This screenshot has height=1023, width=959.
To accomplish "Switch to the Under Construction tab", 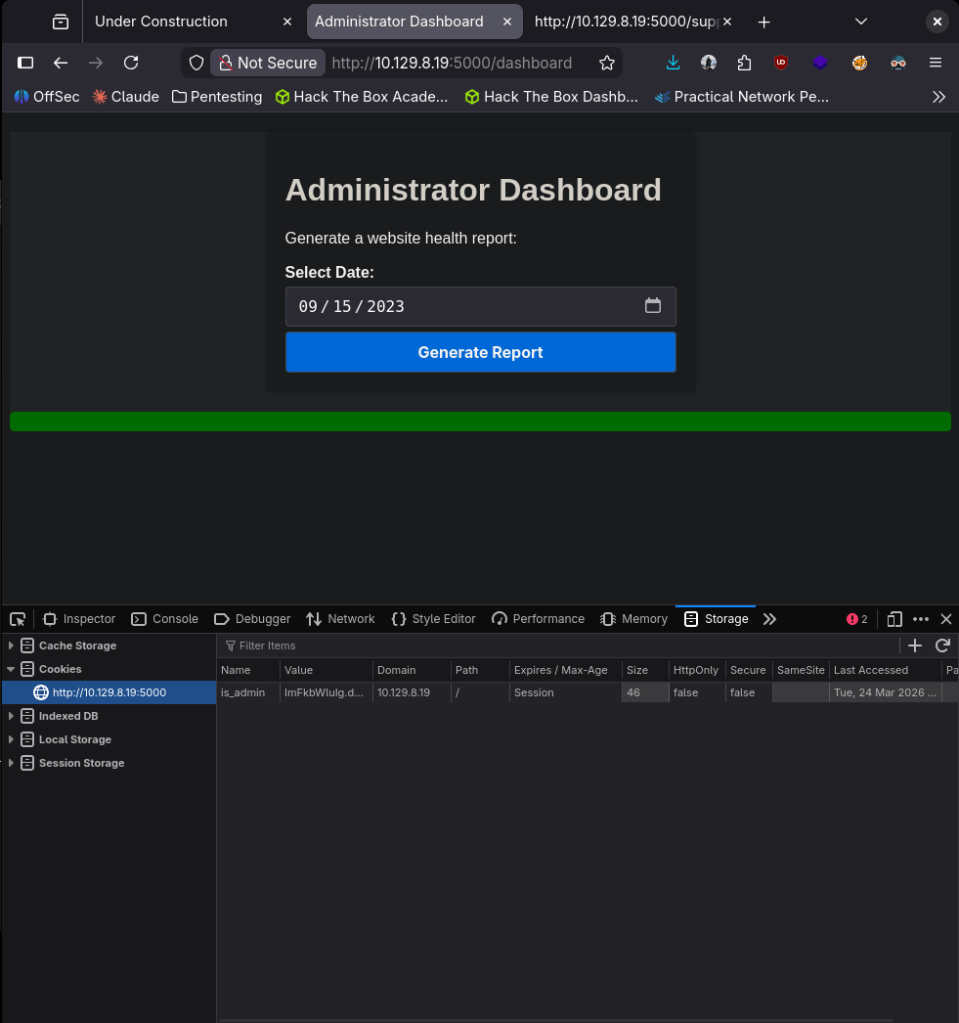I will [x=161, y=21].
